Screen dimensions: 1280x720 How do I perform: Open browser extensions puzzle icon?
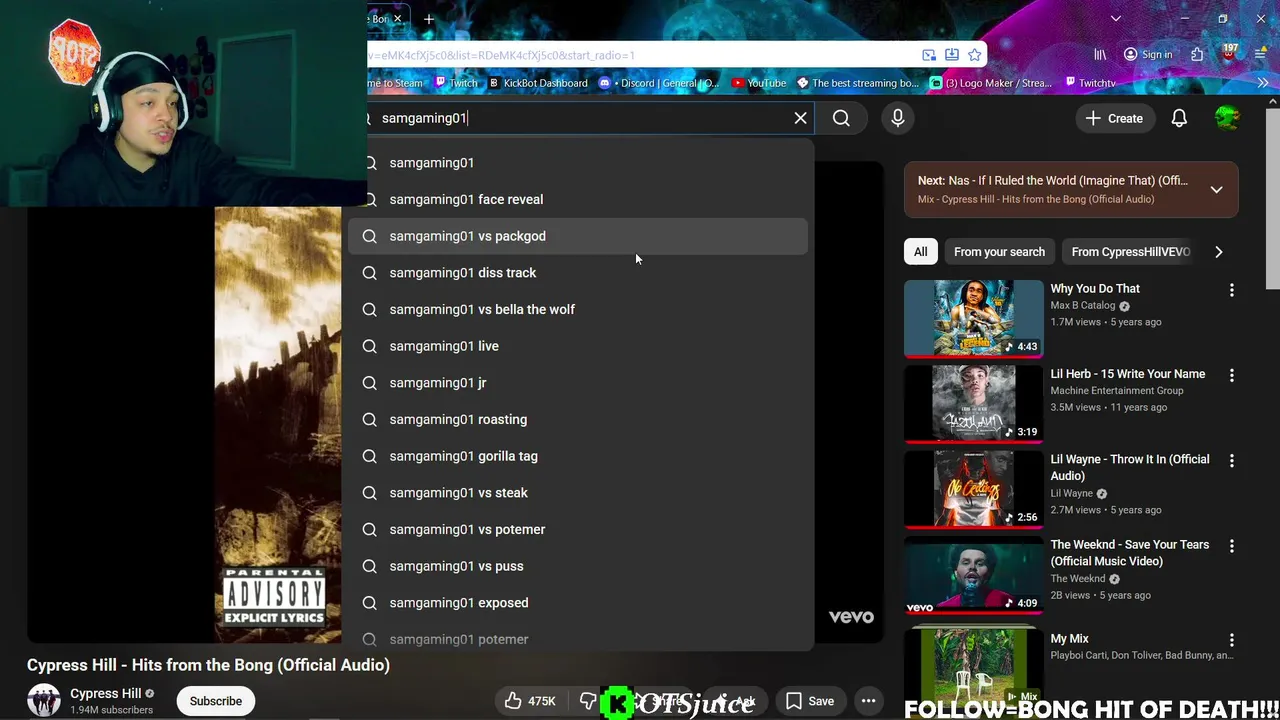(x=1197, y=55)
